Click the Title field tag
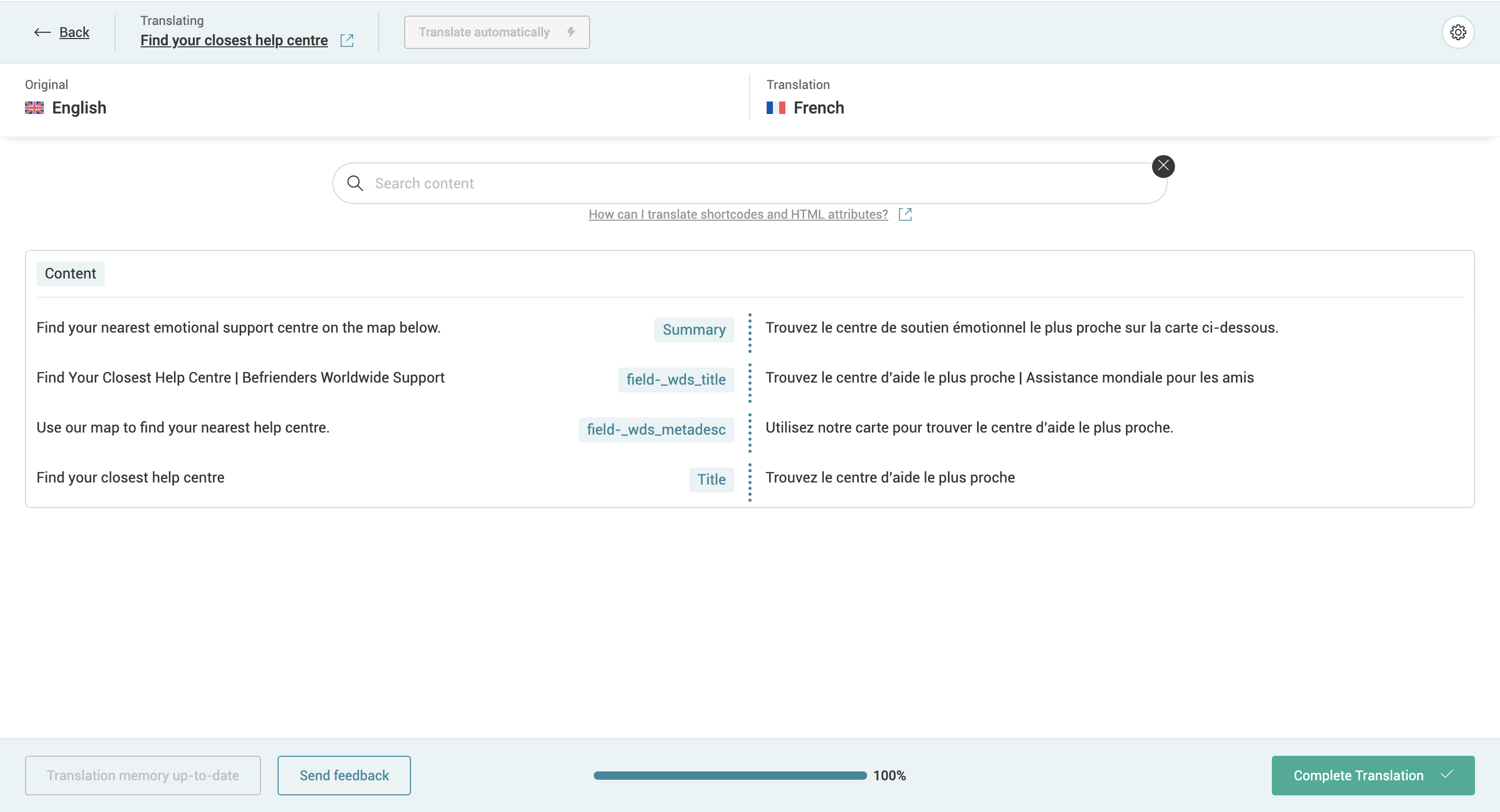Viewport: 1500px width, 812px height. coord(711,480)
